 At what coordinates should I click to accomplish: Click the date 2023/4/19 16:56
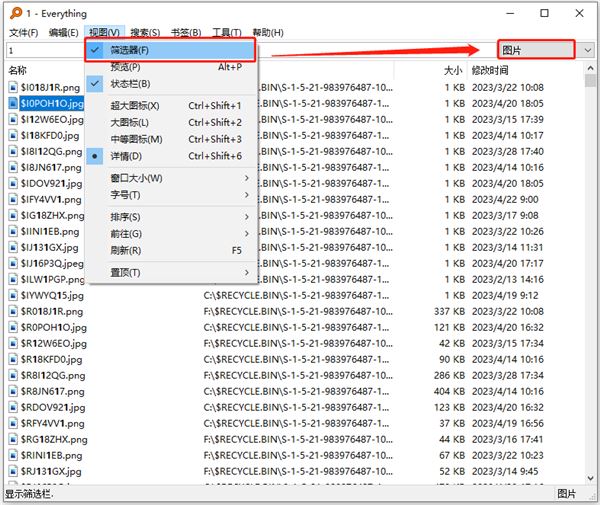coord(508,424)
